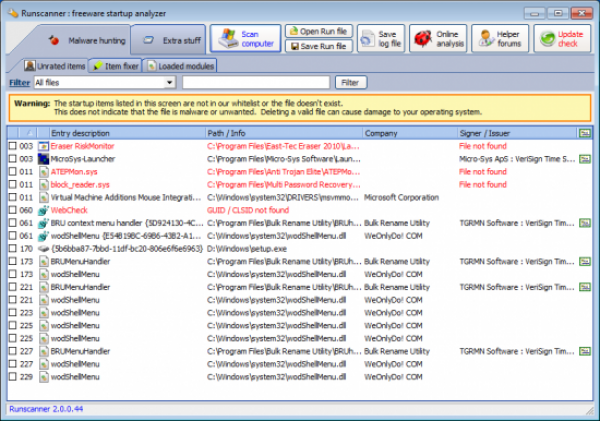The width and height of the screenshot is (600, 421).
Task: Open the Extra stuff section
Action: click(x=168, y=40)
